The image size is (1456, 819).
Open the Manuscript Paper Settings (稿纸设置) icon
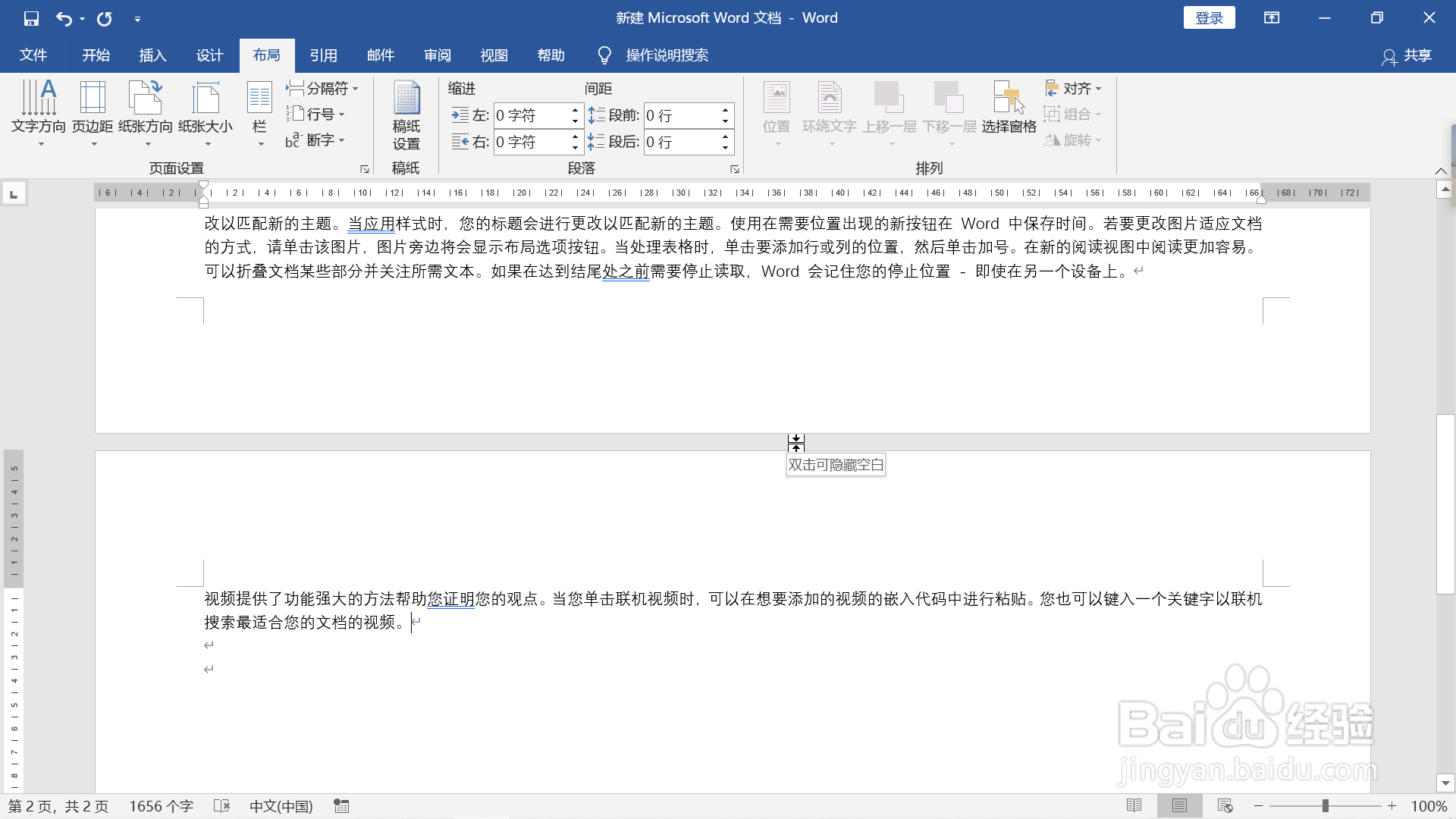[406, 115]
